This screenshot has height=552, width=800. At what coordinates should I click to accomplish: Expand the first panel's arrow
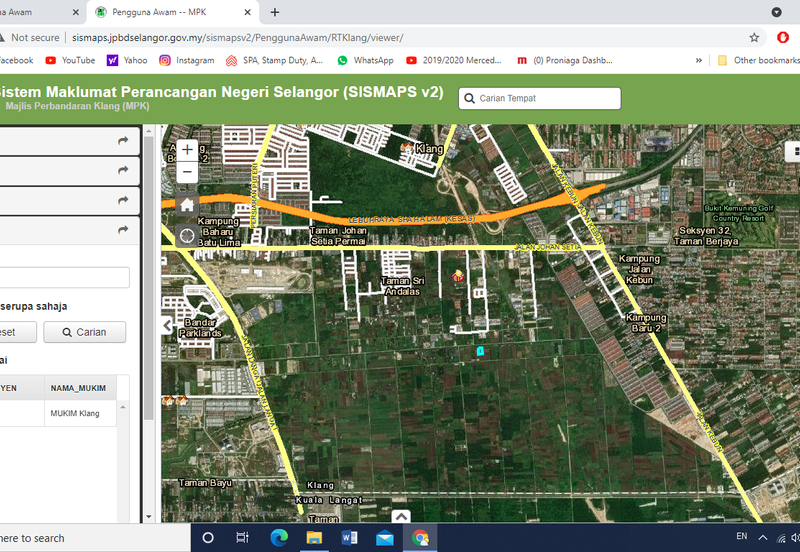pyautogui.click(x=123, y=142)
